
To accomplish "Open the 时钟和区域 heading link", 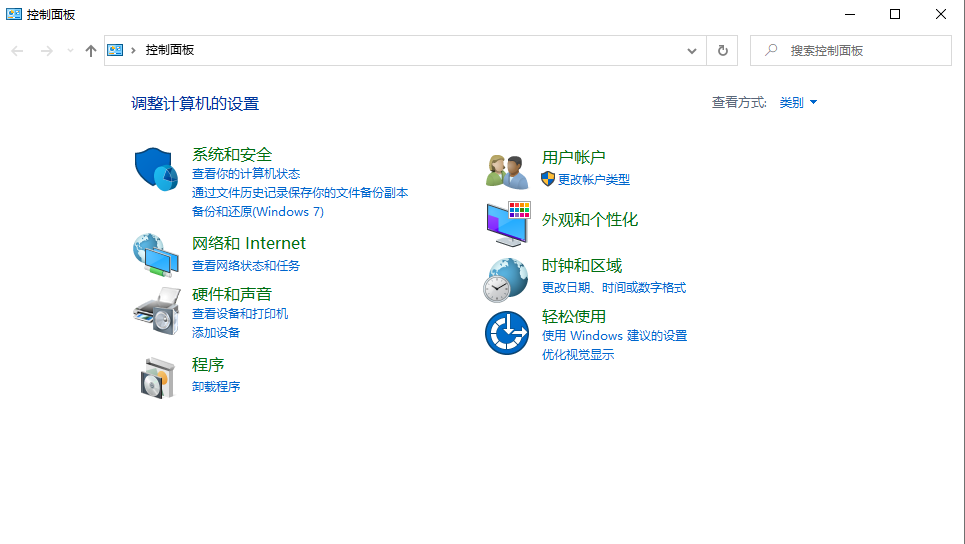I will (x=582, y=266).
